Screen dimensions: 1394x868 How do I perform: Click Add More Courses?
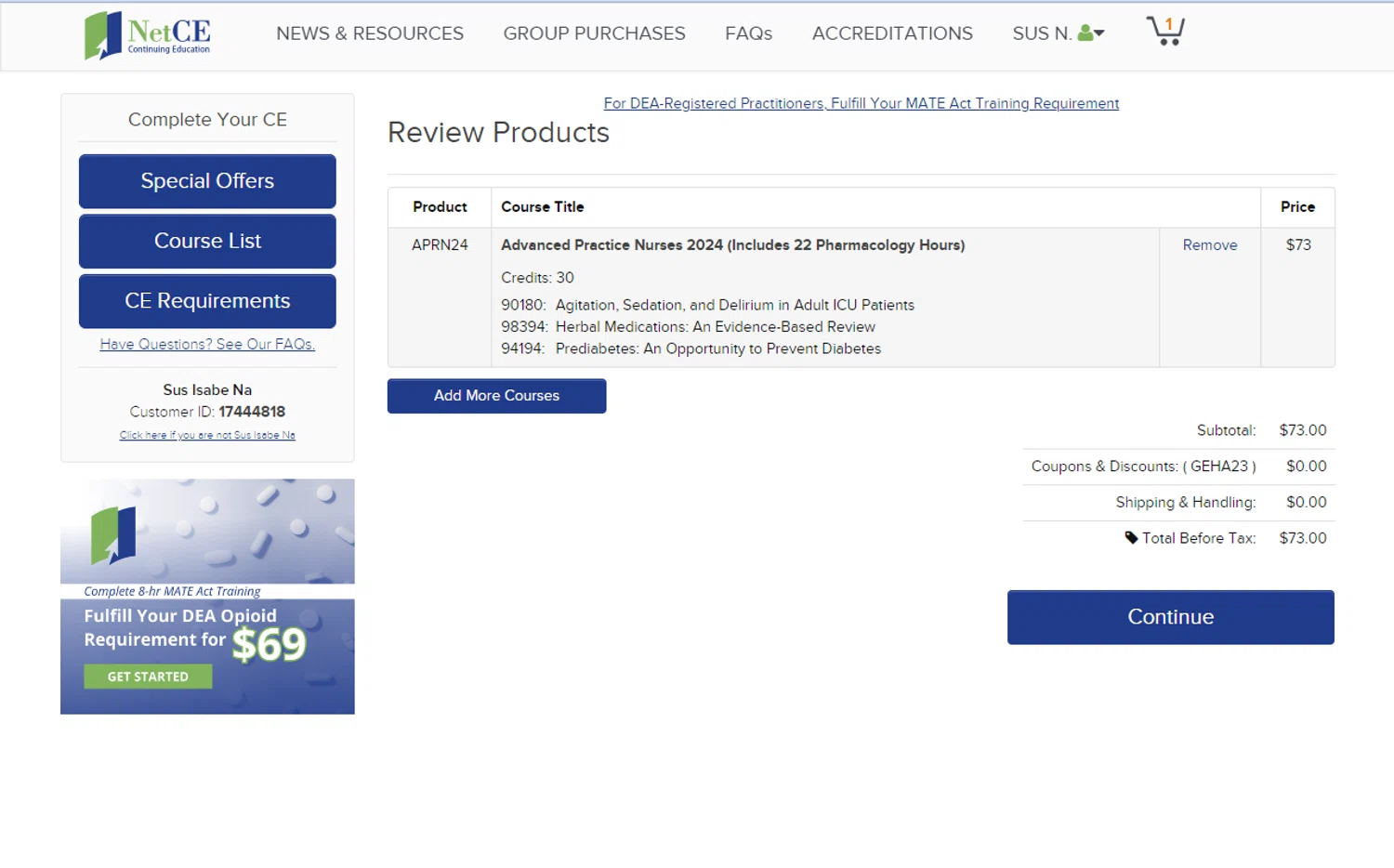click(496, 396)
